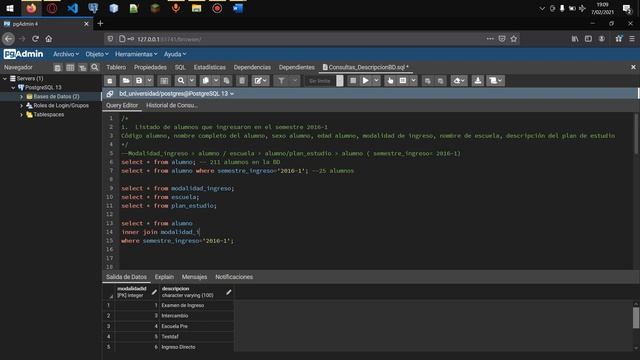Open the Execute options dropdown arrow
The image size is (640, 360).
tap(376, 81)
